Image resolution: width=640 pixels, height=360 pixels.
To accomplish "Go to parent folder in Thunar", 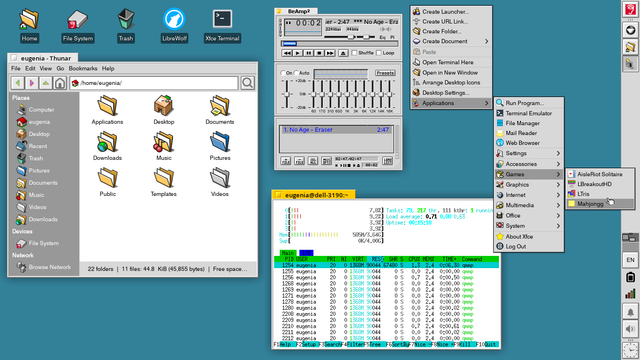I will [46, 83].
